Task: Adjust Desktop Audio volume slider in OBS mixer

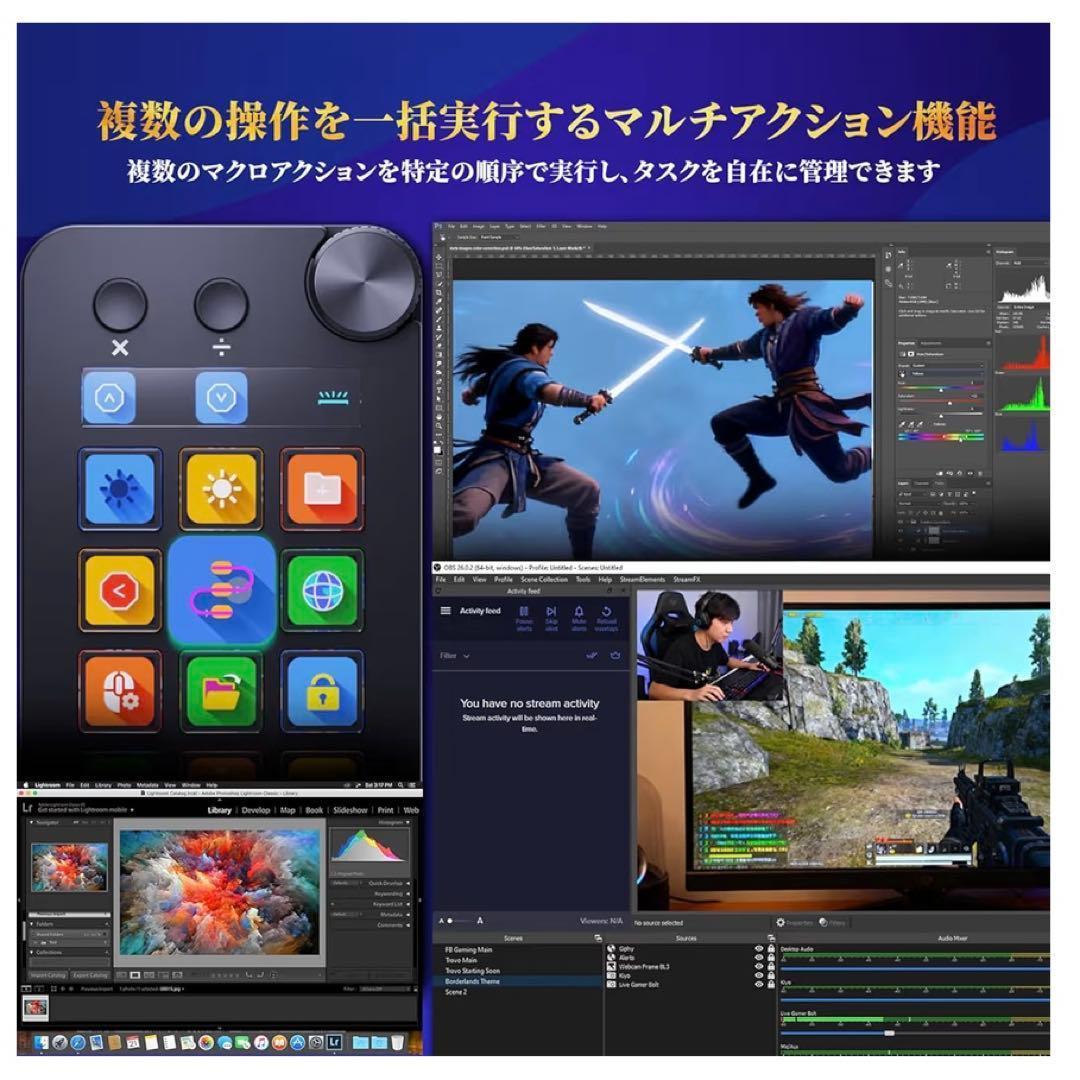Action: click(915, 969)
